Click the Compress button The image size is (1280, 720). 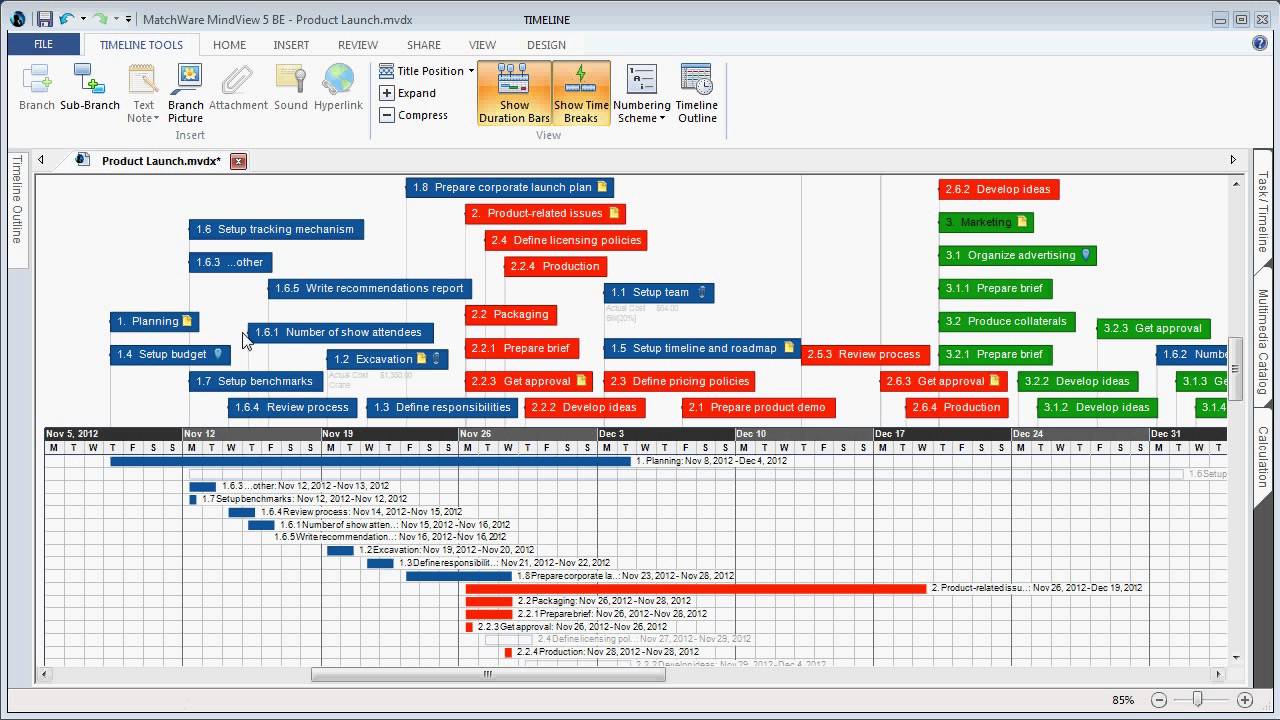click(x=415, y=115)
